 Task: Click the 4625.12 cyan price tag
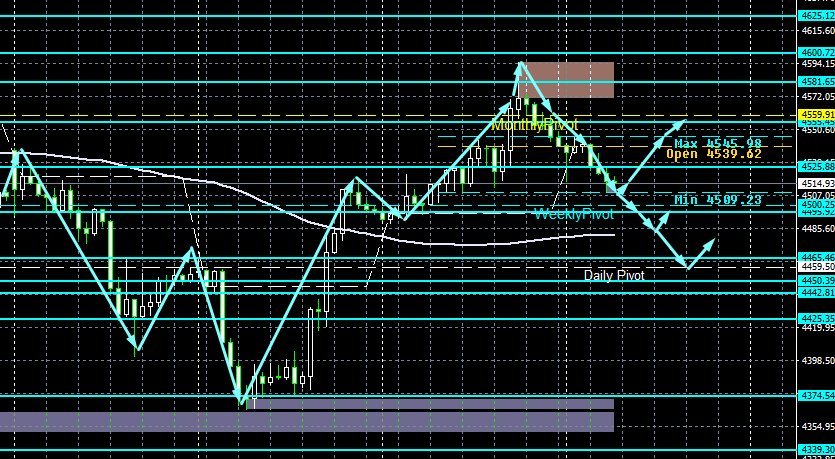click(817, 16)
